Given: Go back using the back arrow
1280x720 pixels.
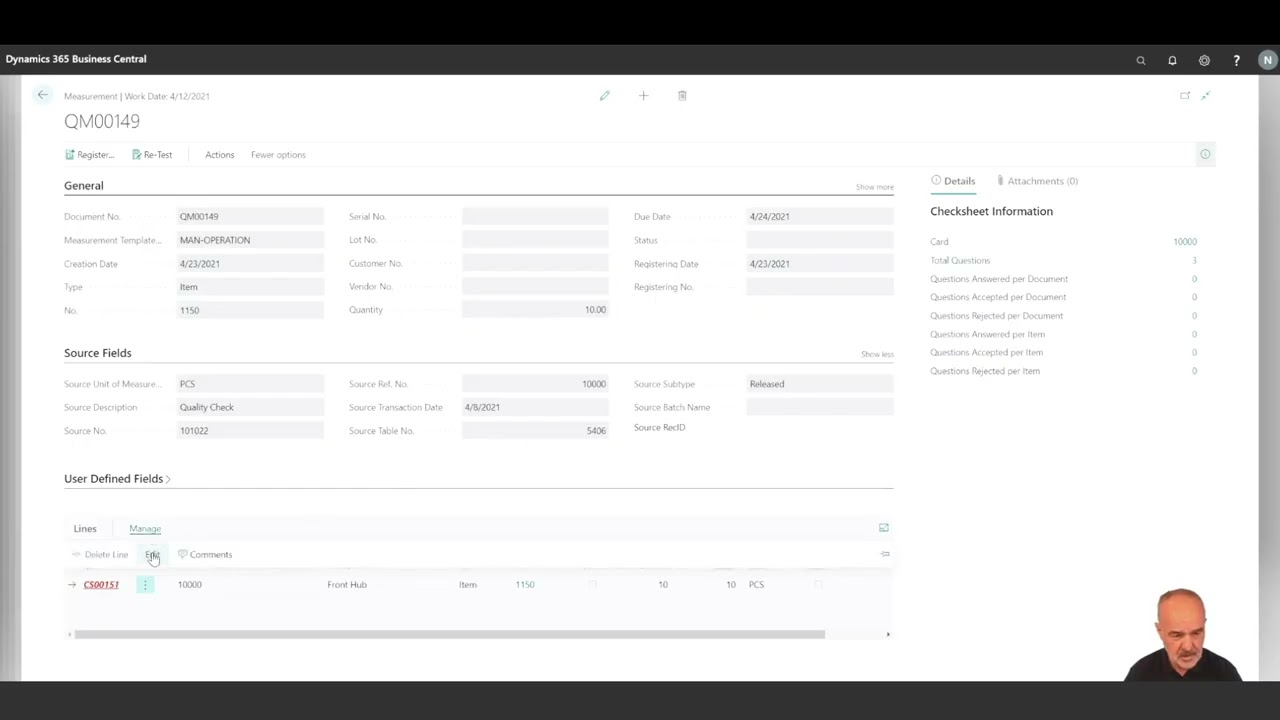Looking at the screenshot, I should (42, 95).
